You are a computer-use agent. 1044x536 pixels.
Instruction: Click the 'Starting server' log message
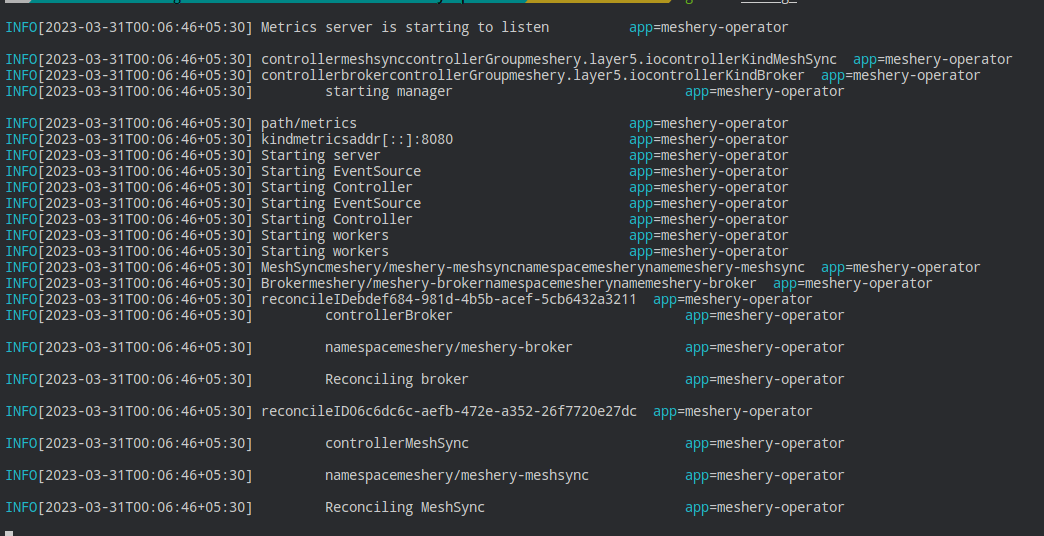click(x=321, y=155)
